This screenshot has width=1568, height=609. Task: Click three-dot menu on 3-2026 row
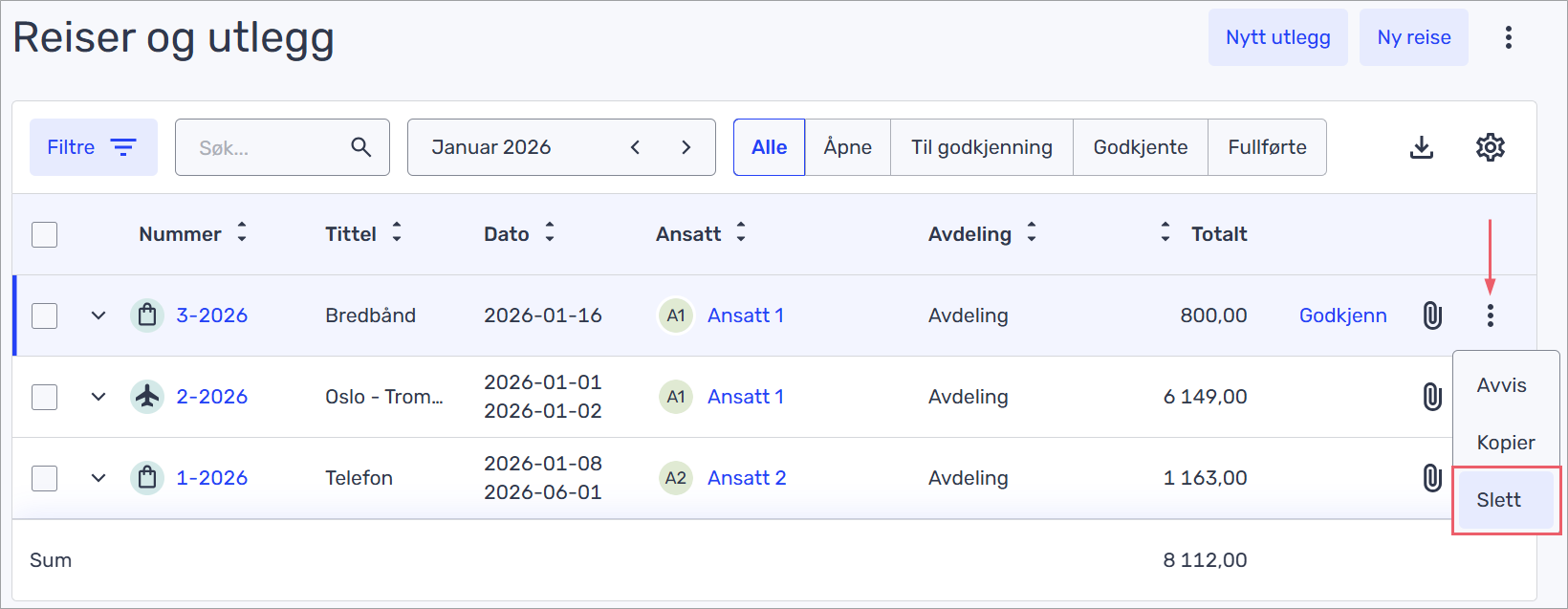[1490, 315]
